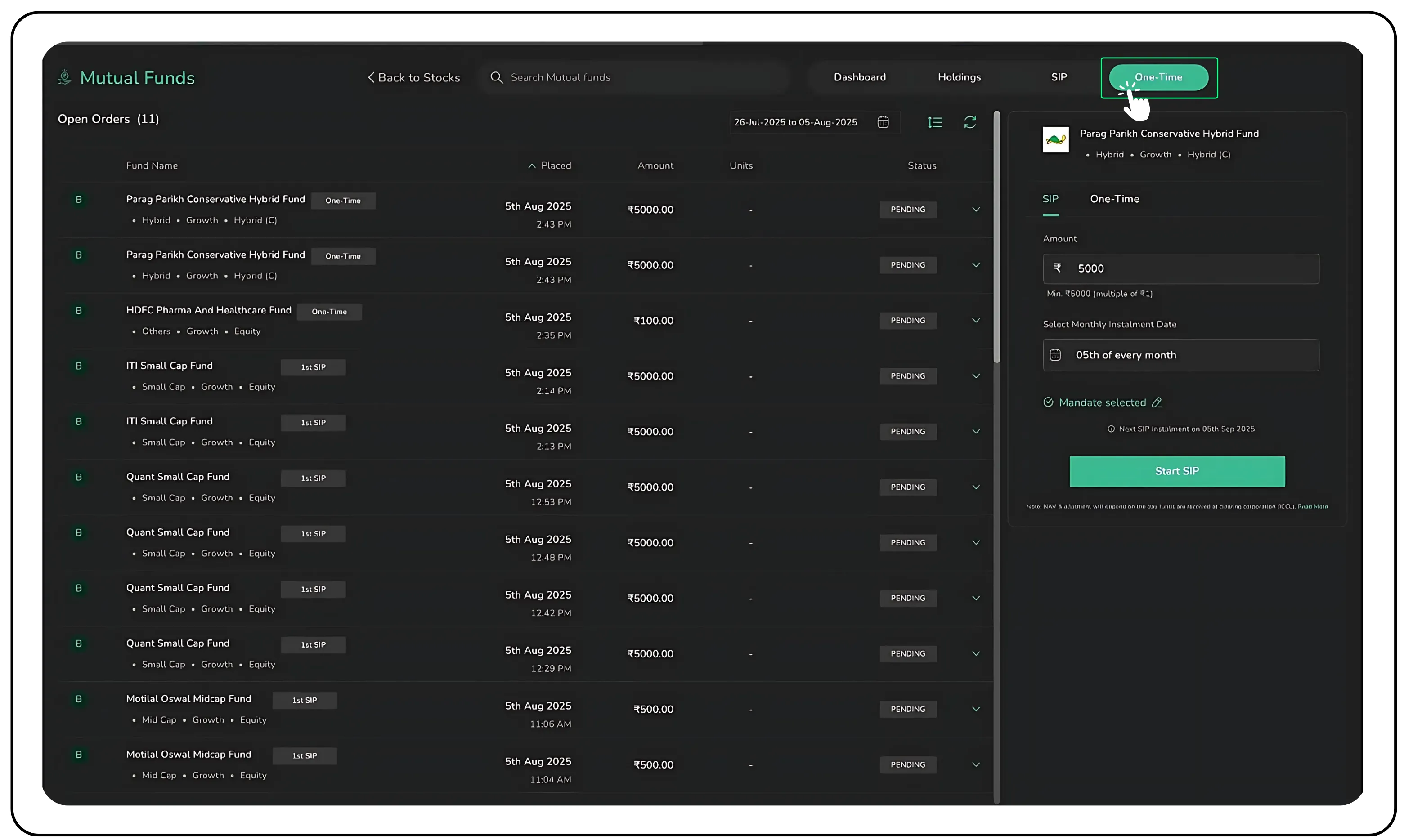Open the monthly instalment date dropdown

point(1180,355)
